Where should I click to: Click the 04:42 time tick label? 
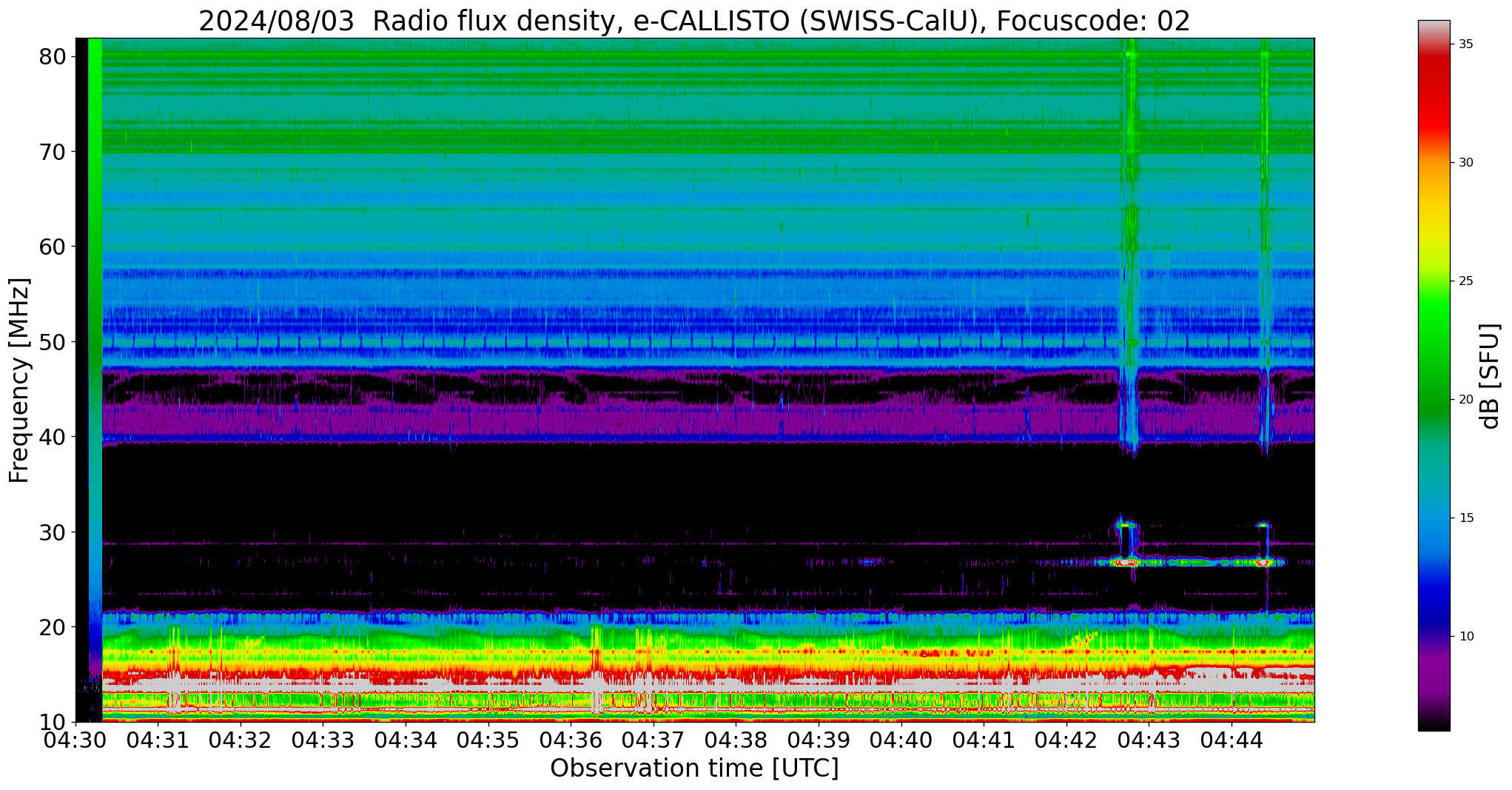(1066, 740)
